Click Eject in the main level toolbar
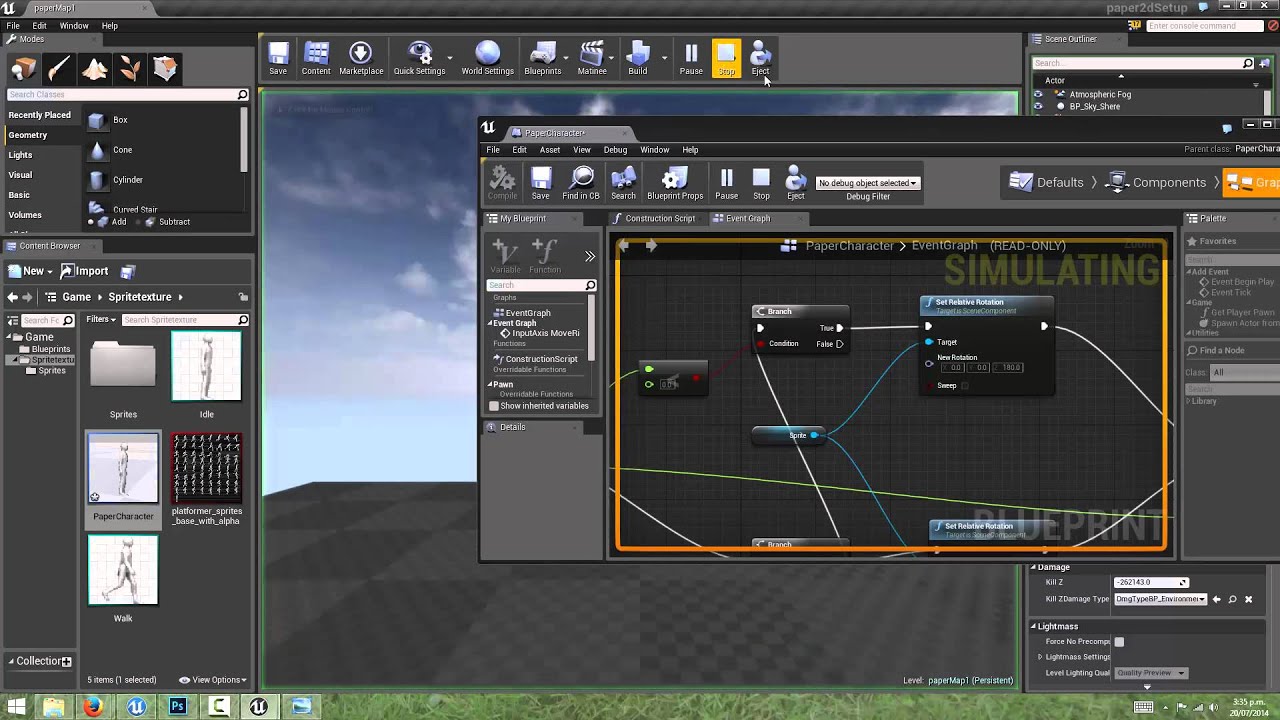The image size is (1280, 720). pyautogui.click(x=760, y=58)
